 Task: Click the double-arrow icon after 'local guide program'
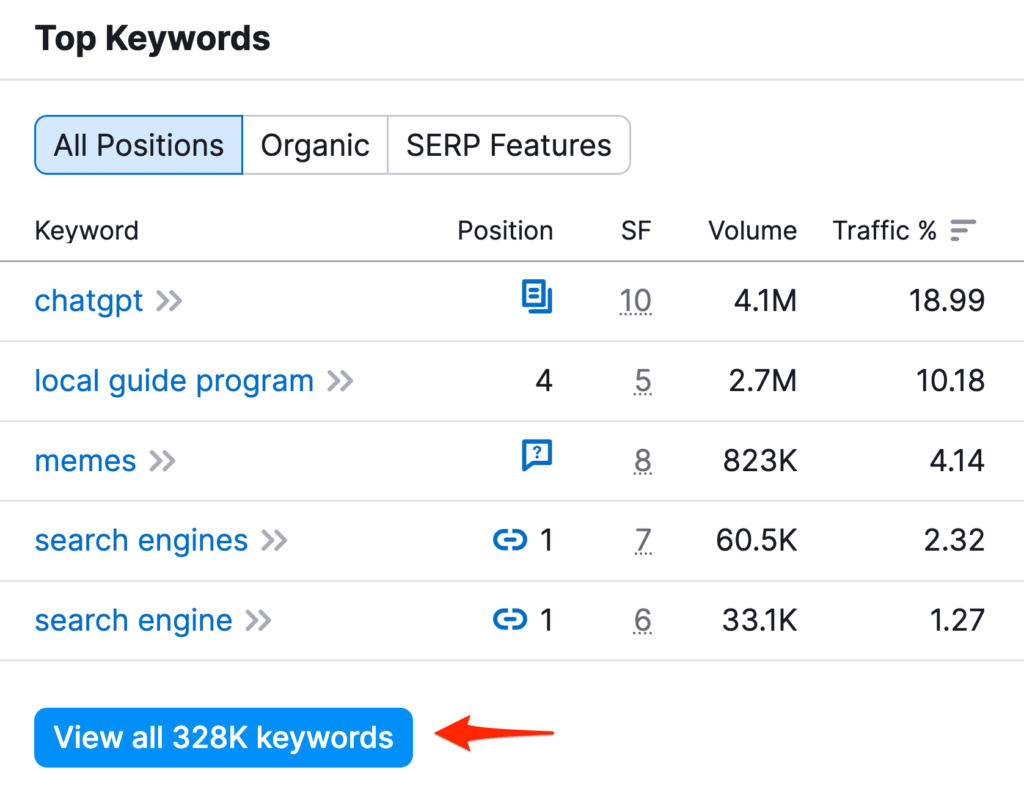pos(339,380)
